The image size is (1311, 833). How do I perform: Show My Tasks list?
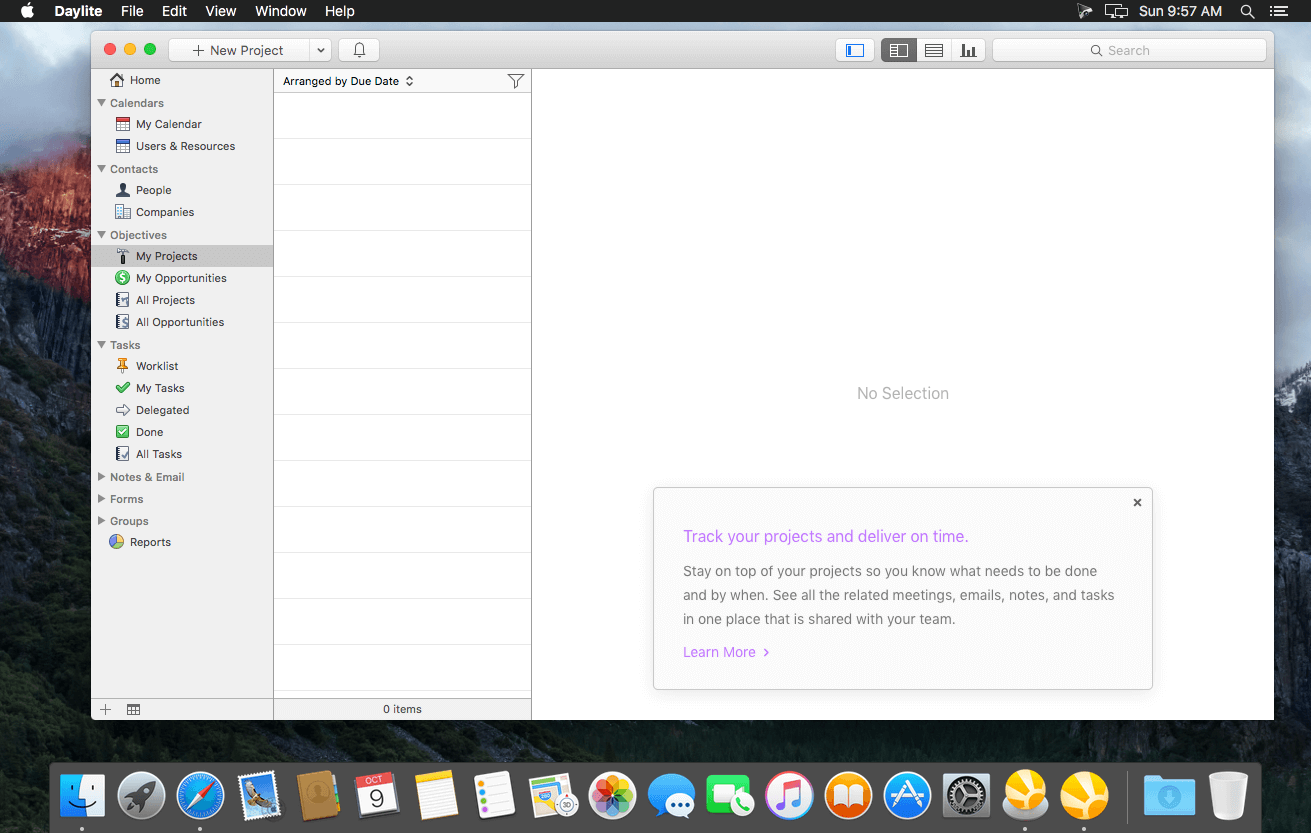(150, 388)
